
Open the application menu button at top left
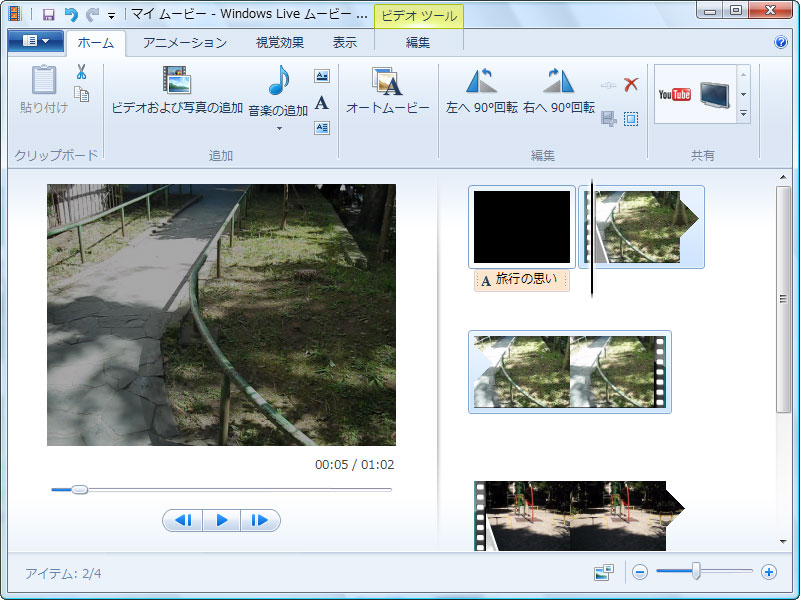(x=33, y=42)
